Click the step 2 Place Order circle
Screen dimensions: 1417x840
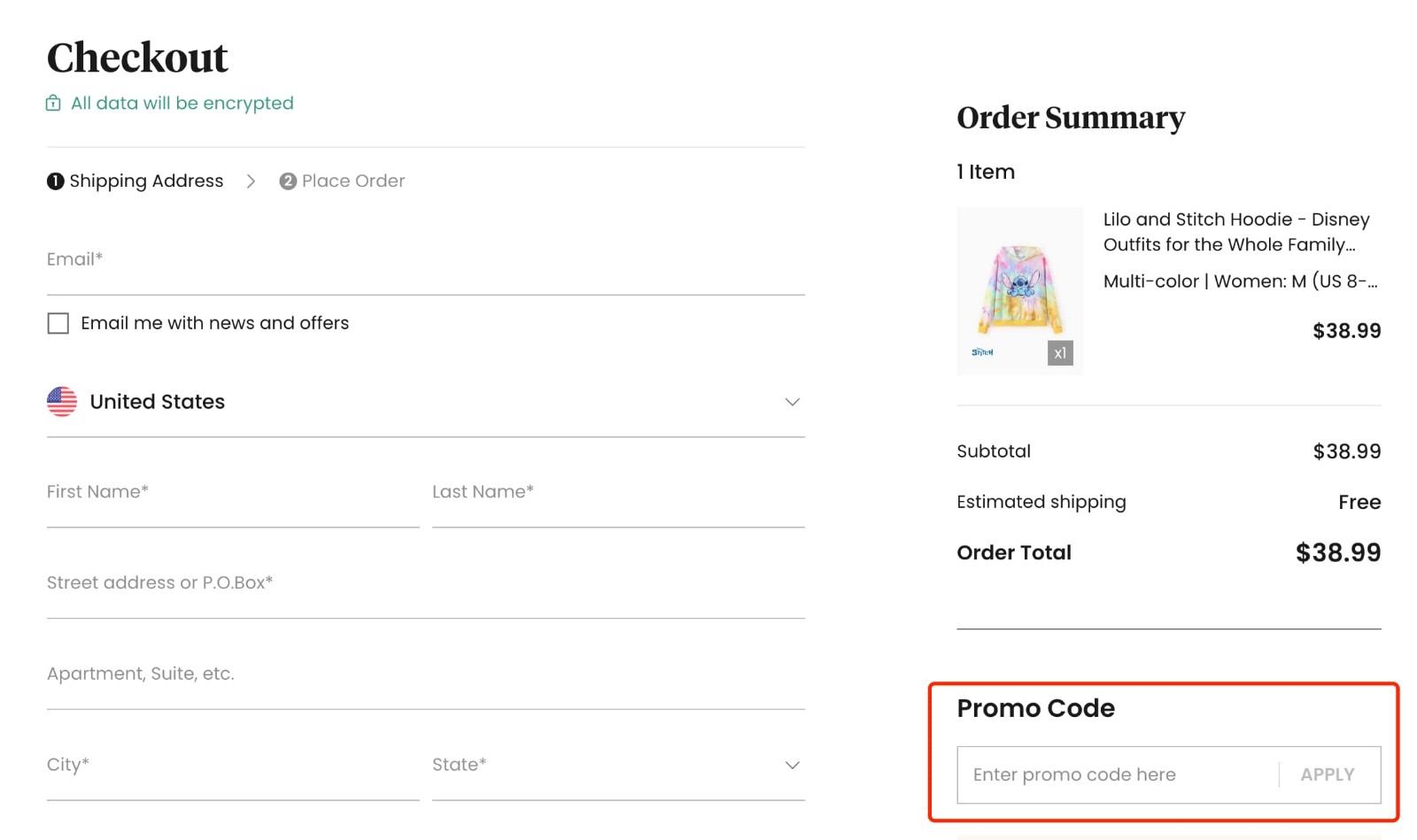pyautogui.click(x=288, y=181)
